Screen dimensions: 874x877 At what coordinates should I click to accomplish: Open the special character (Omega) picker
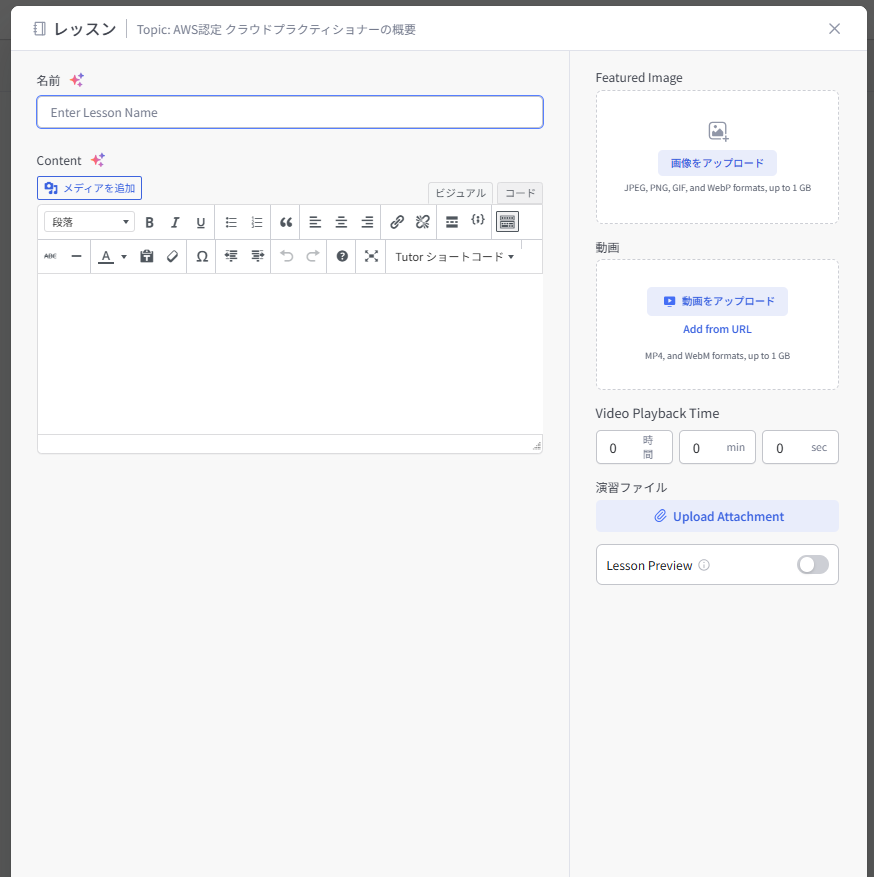pos(202,256)
